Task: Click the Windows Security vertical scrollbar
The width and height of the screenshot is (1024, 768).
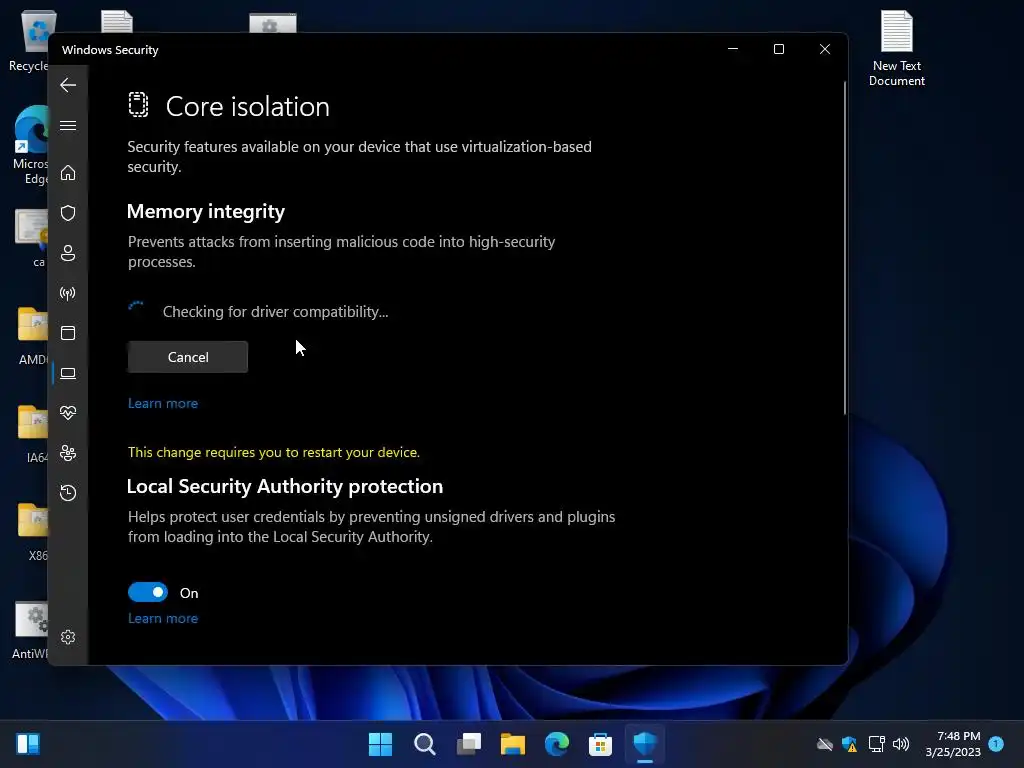Action: coord(844,248)
